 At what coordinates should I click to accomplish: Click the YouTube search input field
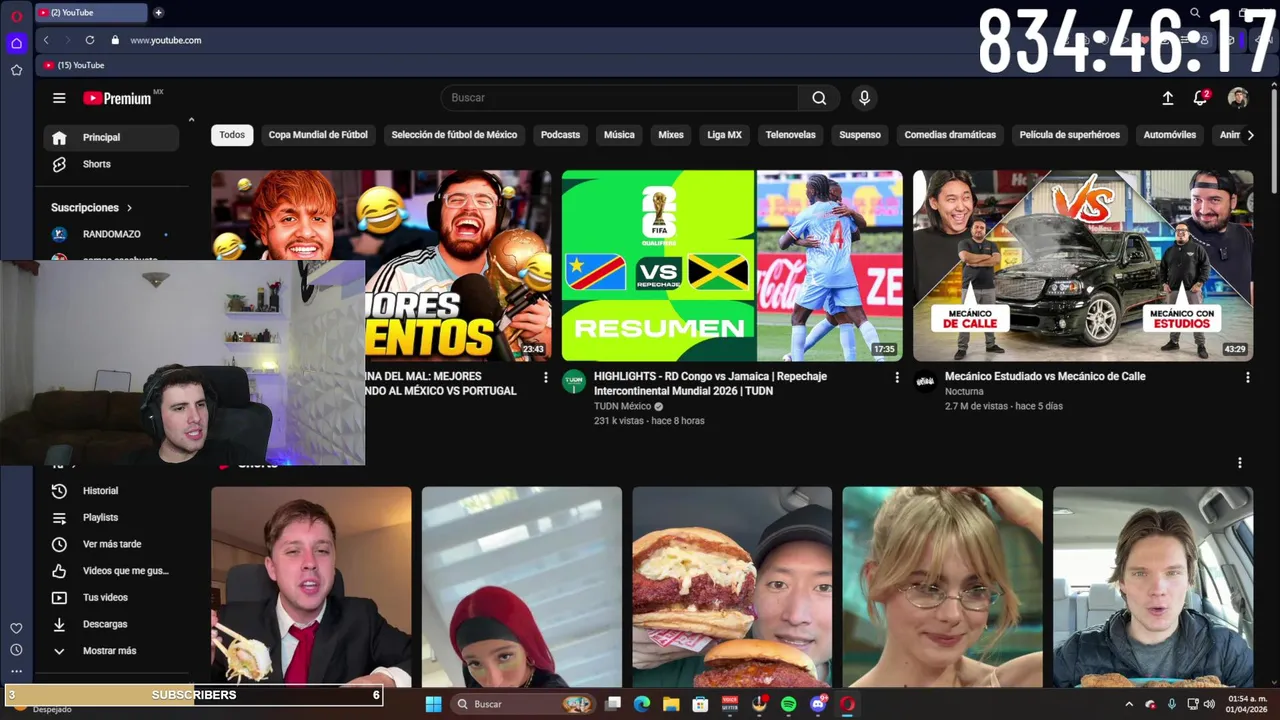[x=620, y=98]
